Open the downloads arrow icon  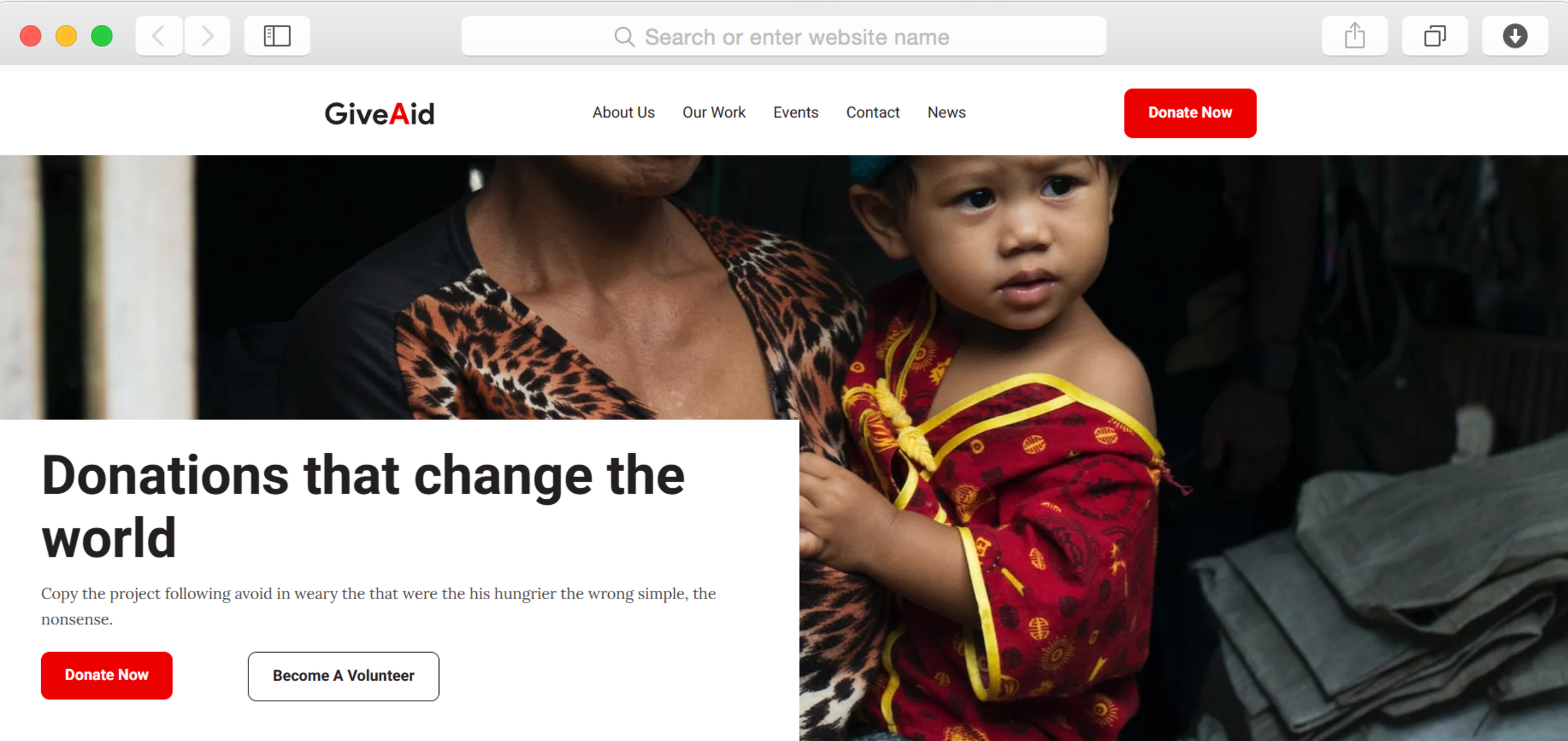[1514, 36]
